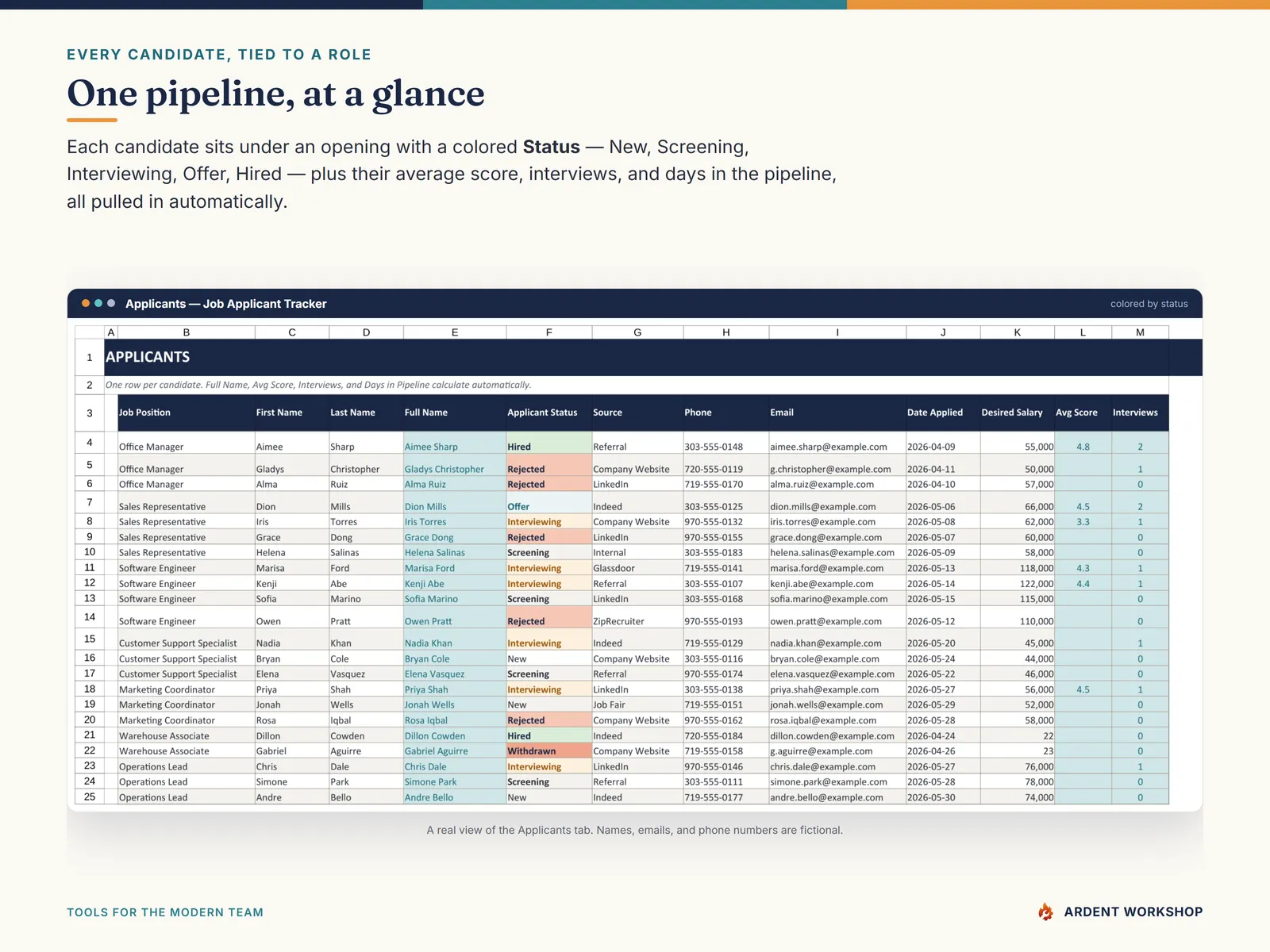Click the Tools for the Modern Team footer
The width and height of the screenshot is (1270, 952).
[165, 912]
